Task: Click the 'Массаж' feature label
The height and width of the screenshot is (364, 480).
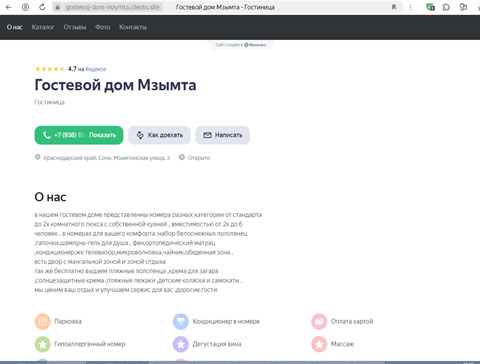Action: point(342,344)
